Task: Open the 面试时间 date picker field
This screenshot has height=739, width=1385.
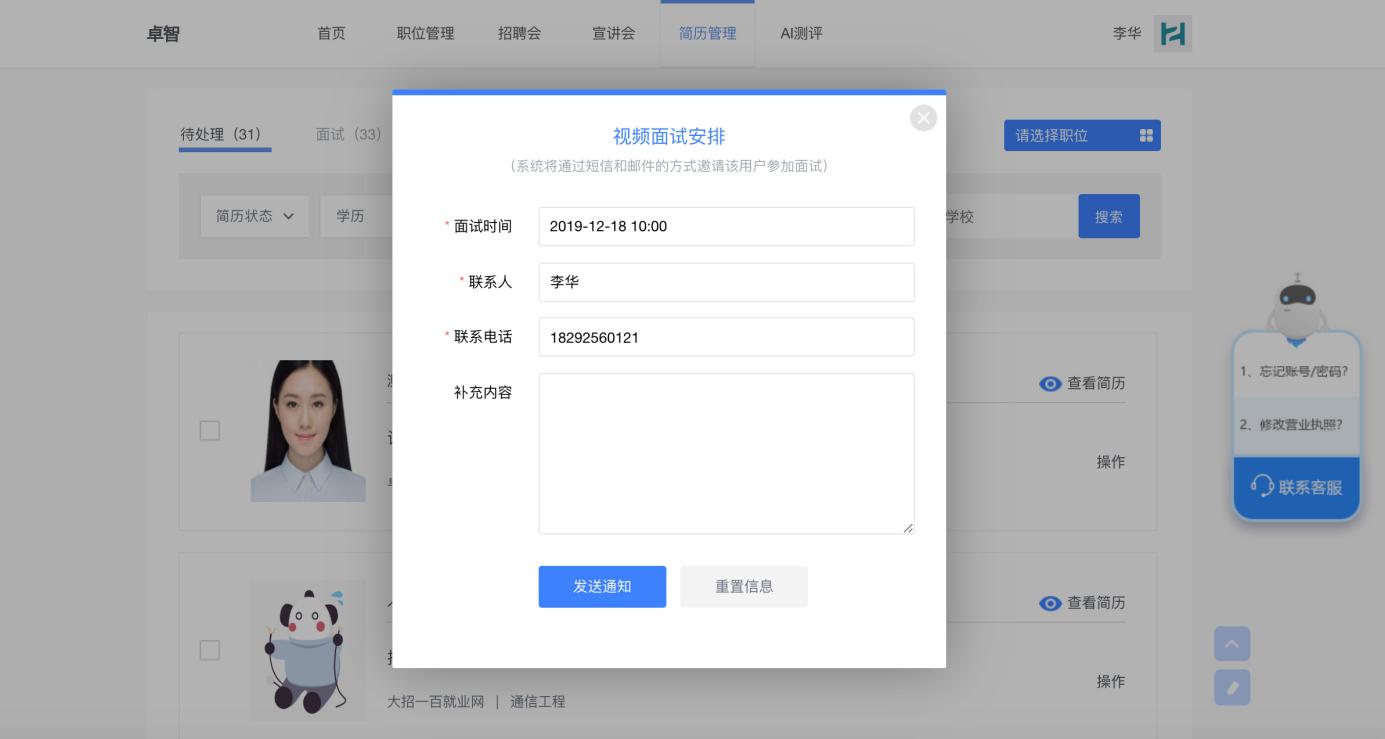Action: point(726,226)
